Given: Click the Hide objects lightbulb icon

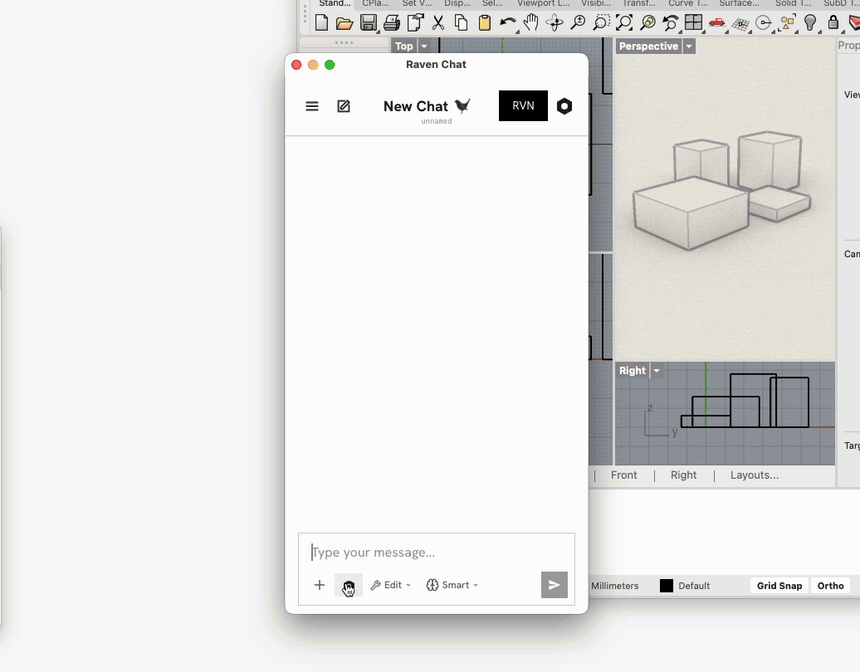Looking at the screenshot, I should [810, 22].
